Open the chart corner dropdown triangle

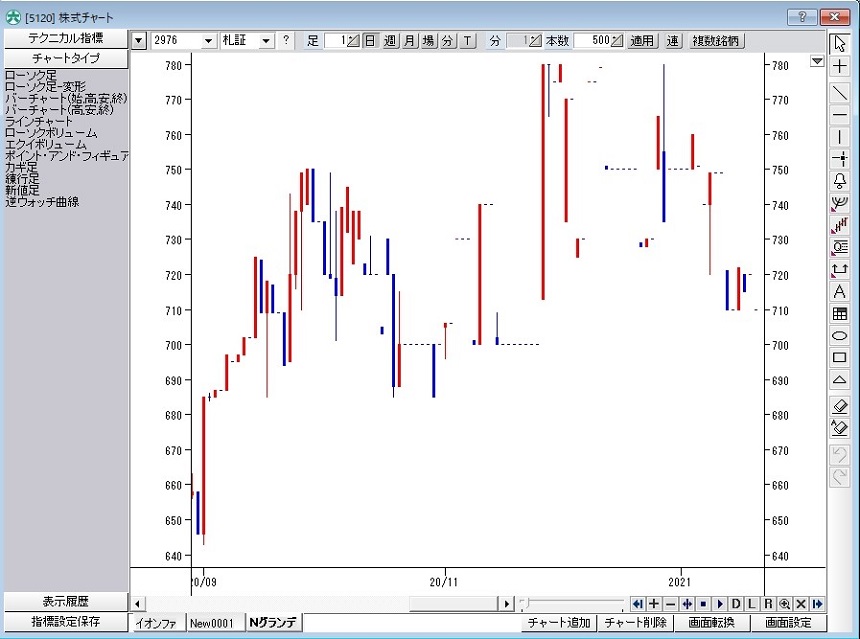[817, 61]
